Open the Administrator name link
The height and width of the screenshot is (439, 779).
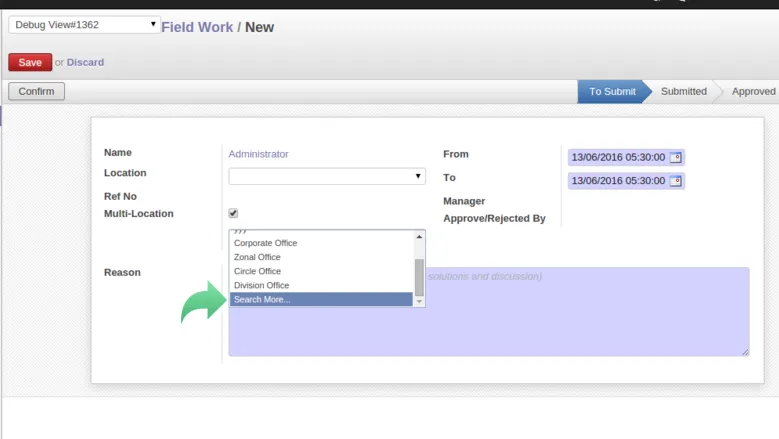click(x=258, y=154)
